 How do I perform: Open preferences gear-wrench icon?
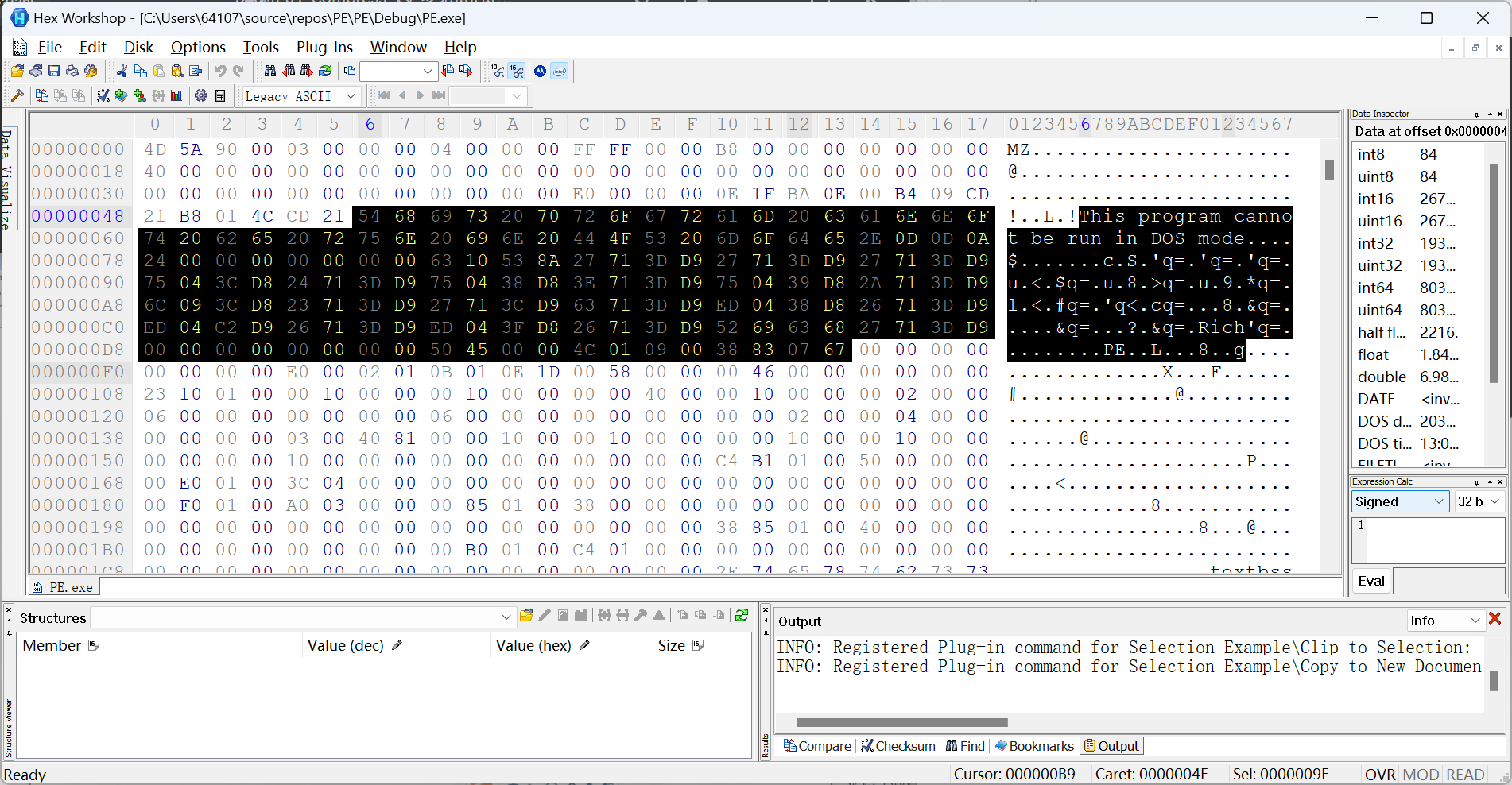91,72
